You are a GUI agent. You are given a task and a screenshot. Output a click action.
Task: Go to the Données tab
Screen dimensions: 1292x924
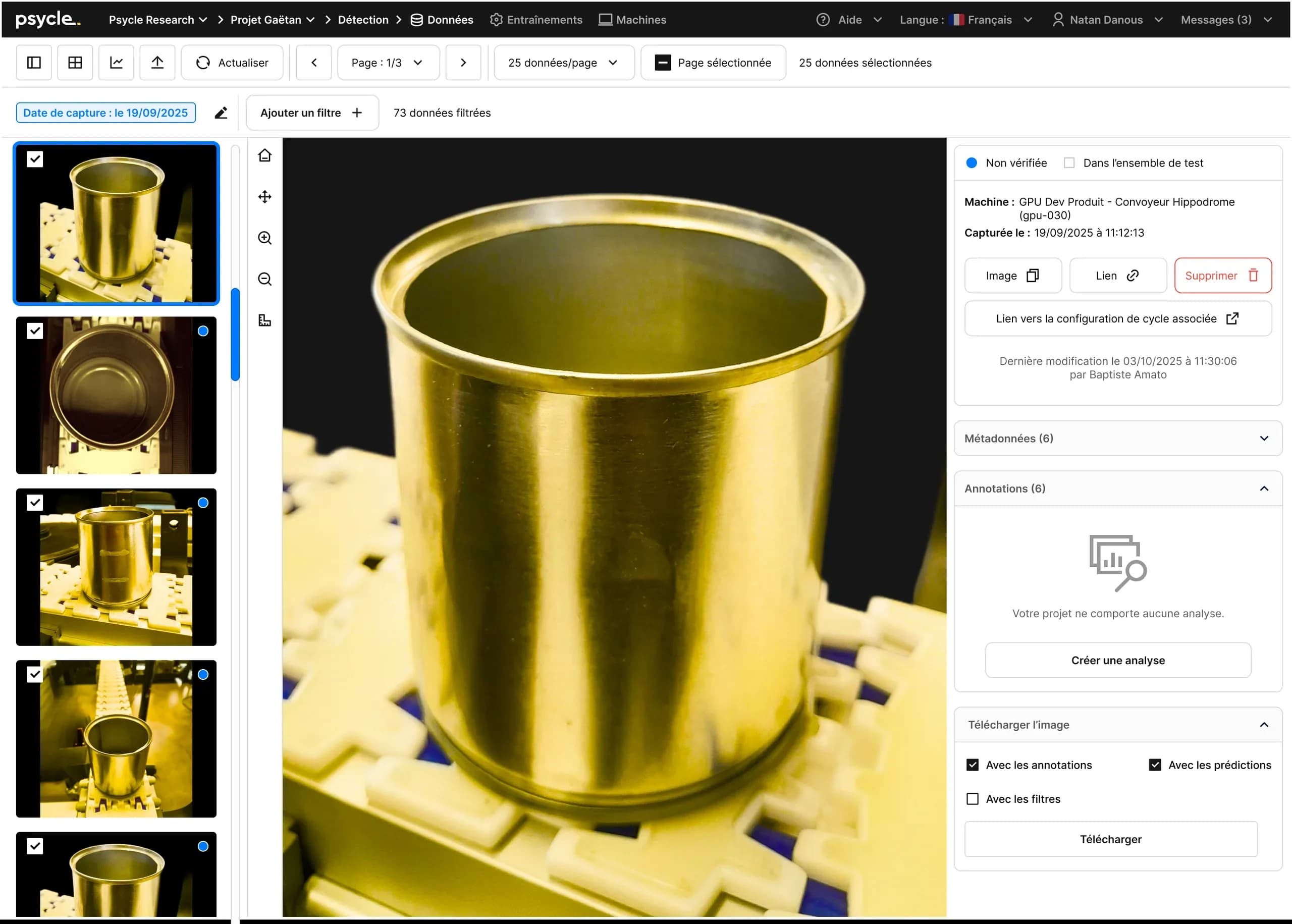coord(442,20)
